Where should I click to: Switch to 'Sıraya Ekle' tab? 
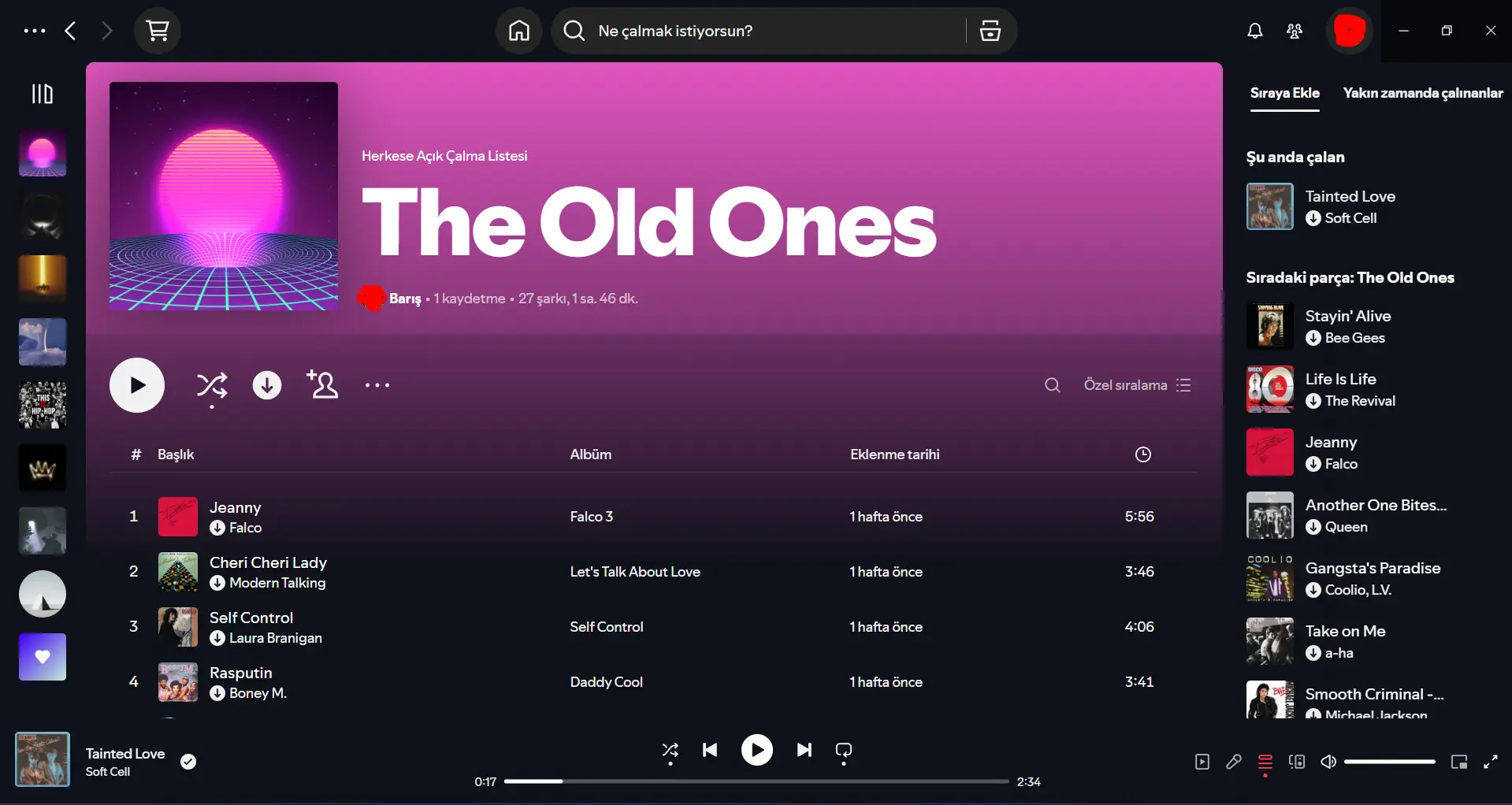tap(1284, 93)
